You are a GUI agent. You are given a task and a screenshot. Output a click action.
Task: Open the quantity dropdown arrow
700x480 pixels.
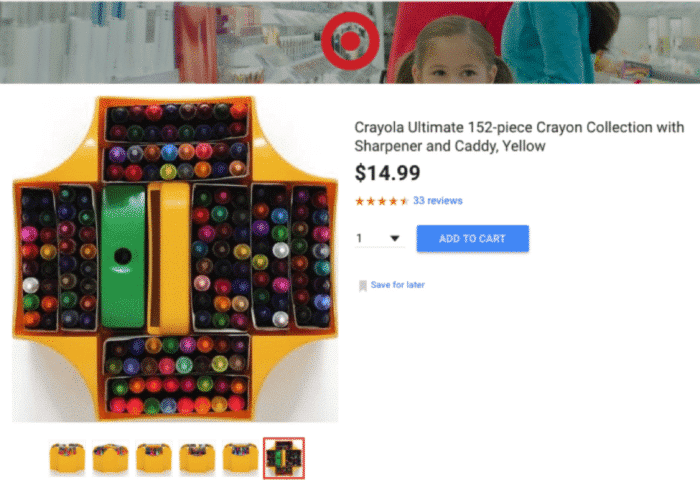tap(395, 238)
